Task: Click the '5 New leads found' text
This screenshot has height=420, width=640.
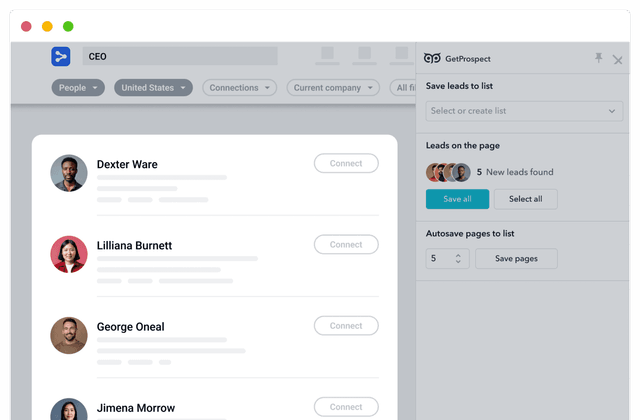Action: [x=515, y=172]
